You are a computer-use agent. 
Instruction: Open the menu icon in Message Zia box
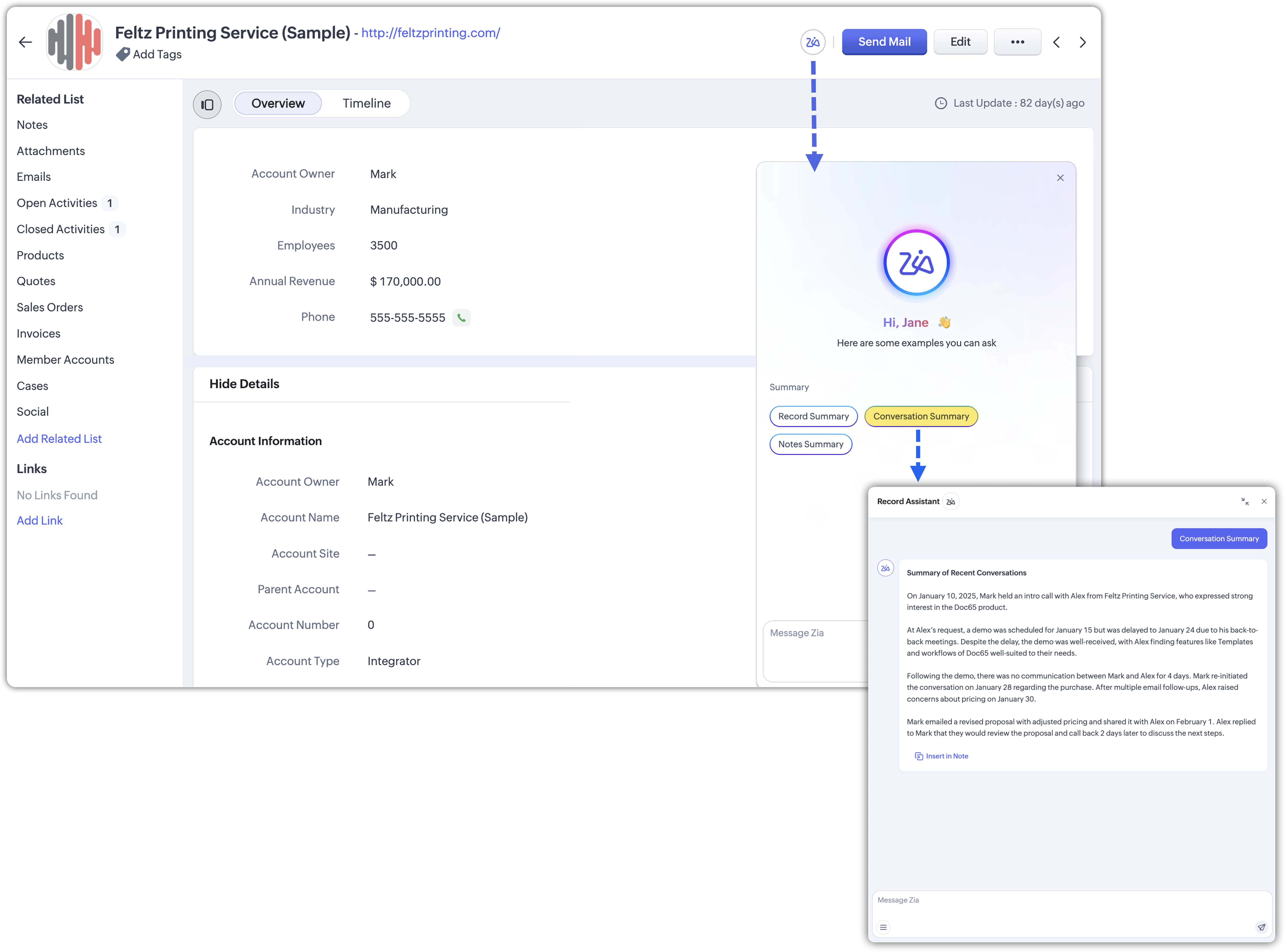[x=883, y=927]
